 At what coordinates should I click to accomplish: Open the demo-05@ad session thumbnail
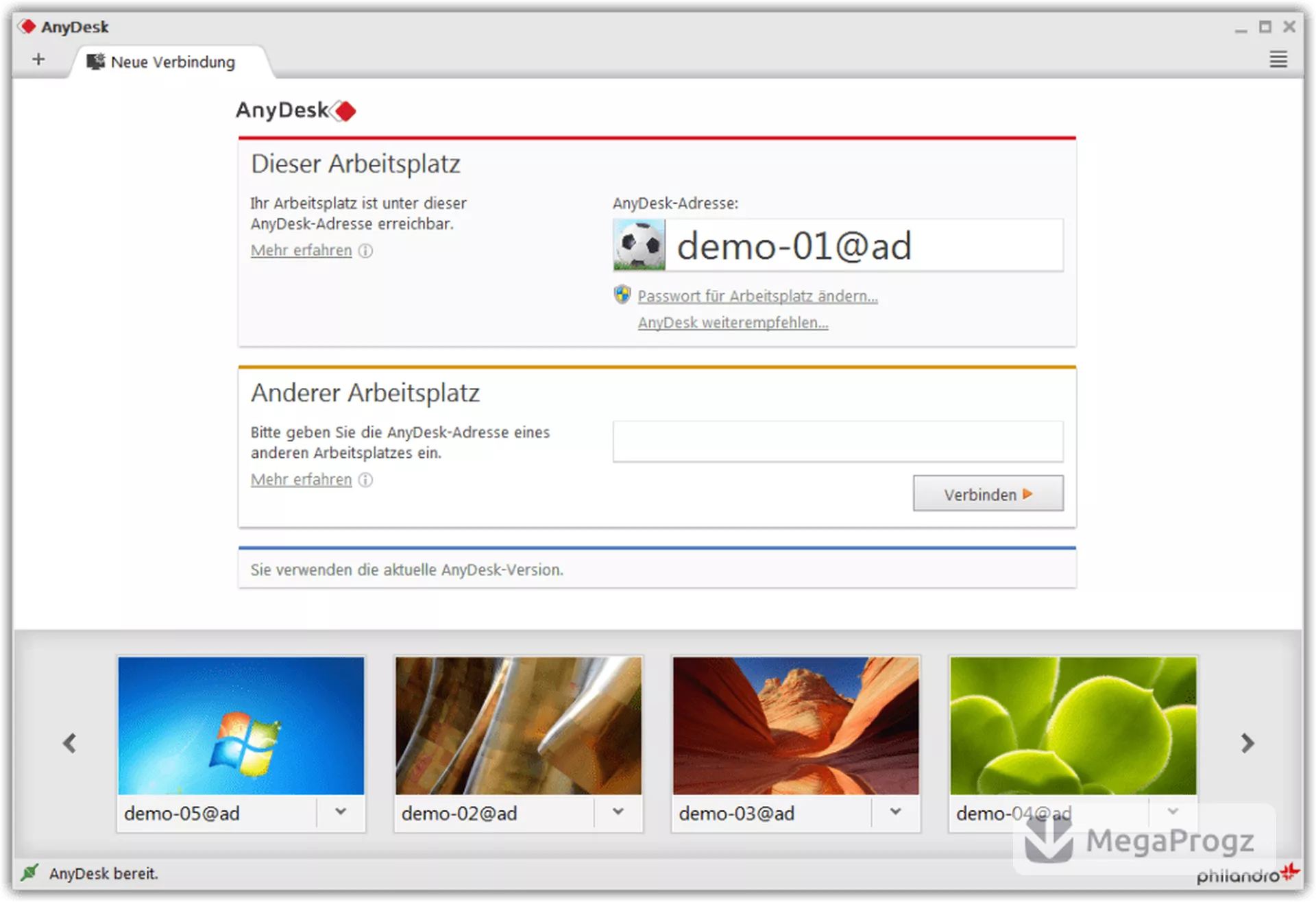coord(241,726)
